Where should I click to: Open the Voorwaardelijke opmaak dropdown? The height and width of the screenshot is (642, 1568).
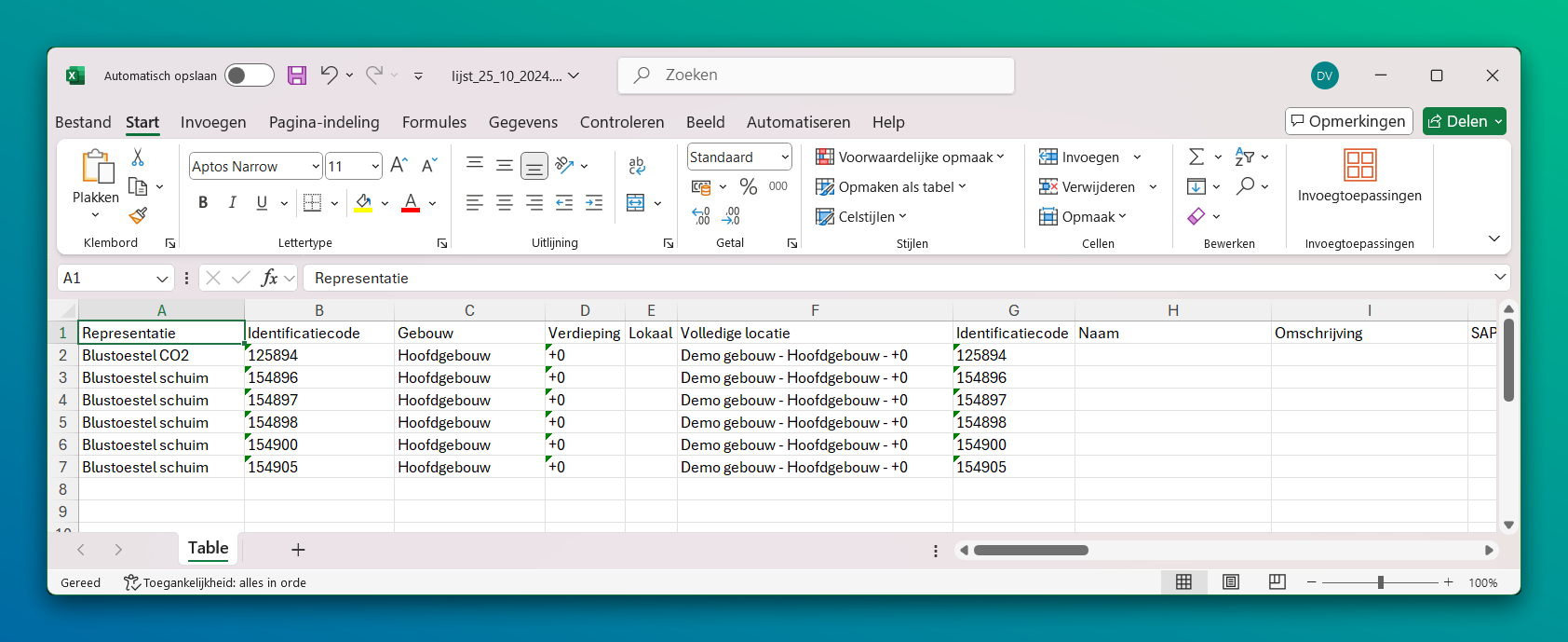point(910,157)
